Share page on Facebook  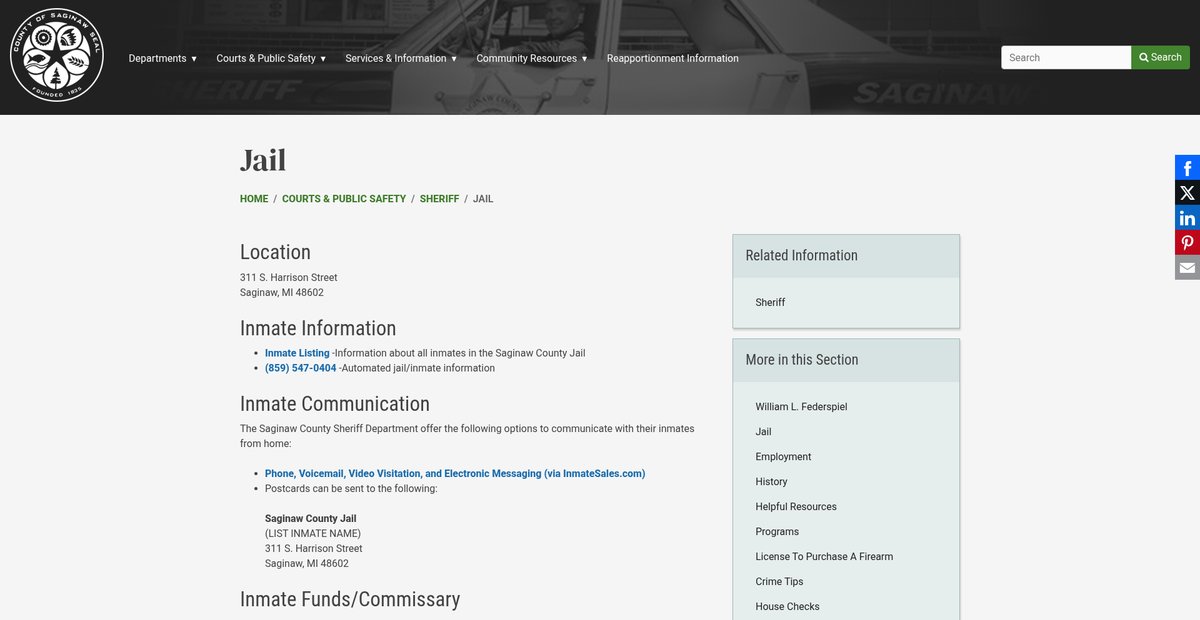tap(1187, 168)
